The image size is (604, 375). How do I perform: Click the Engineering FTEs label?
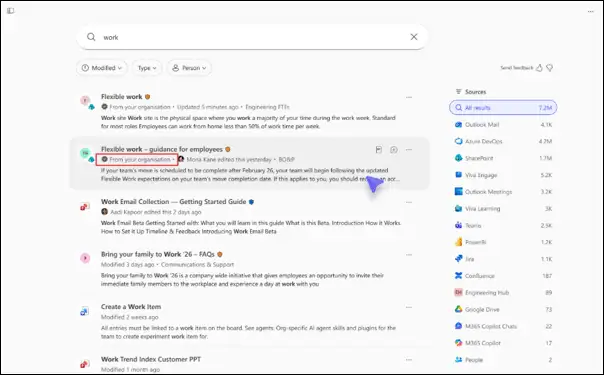pyautogui.click(x=267, y=107)
